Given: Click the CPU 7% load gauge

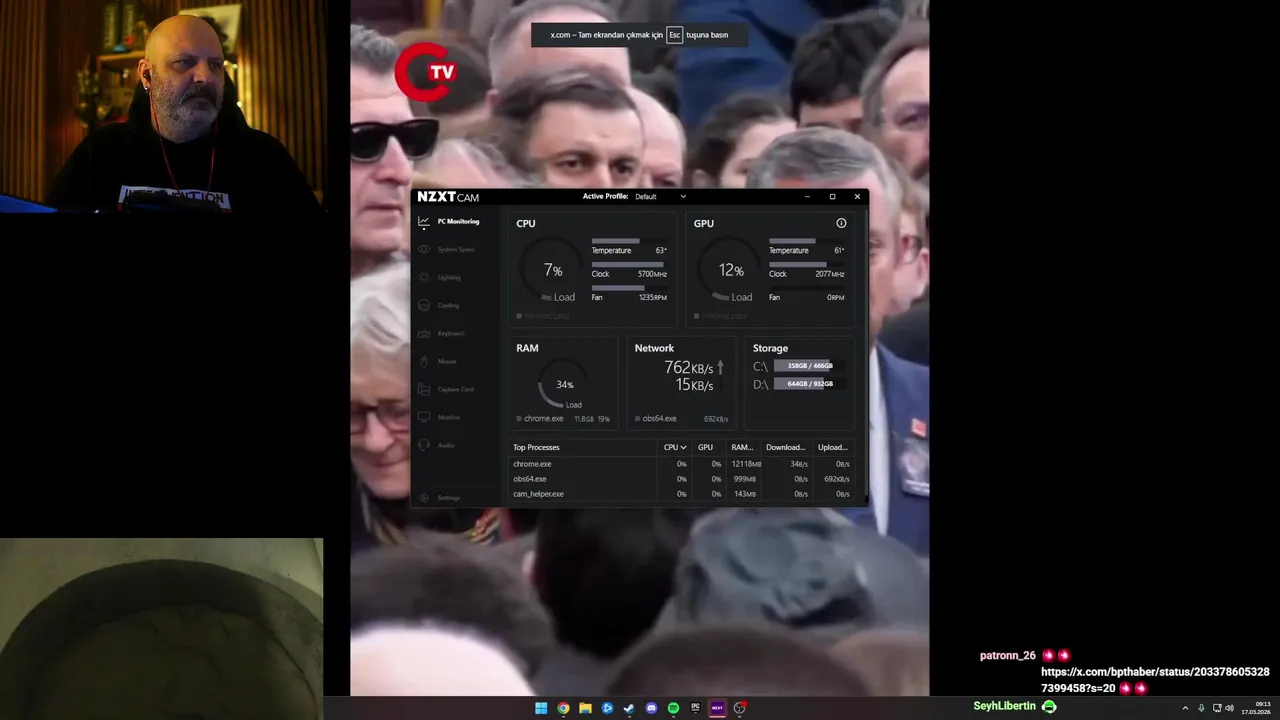Looking at the screenshot, I should (552, 271).
